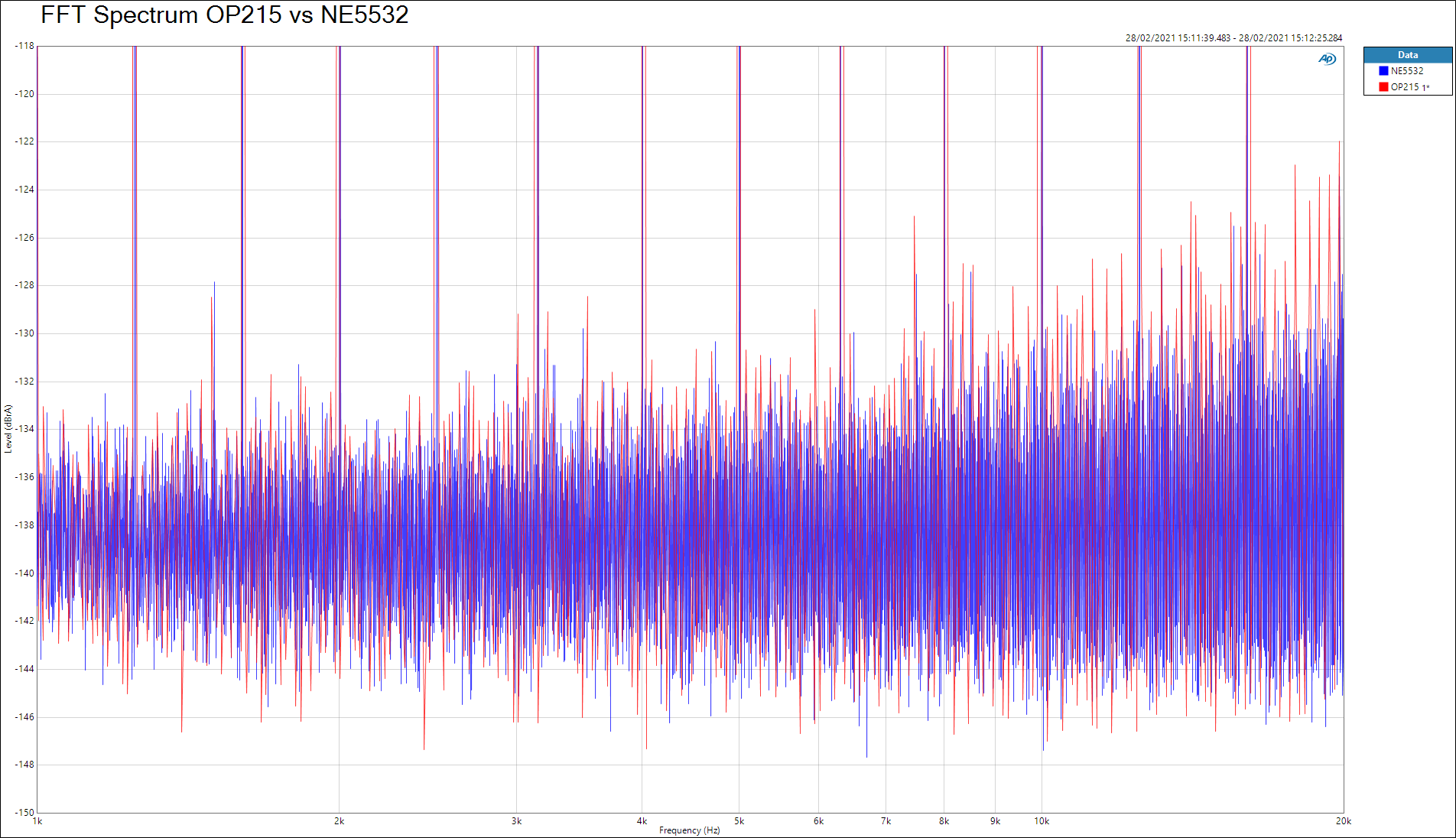Image resolution: width=1456 pixels, height=838 pixels.
Task: Click the -150 label on the level axis
Action: pyautogui.click(x=24, y=812)
